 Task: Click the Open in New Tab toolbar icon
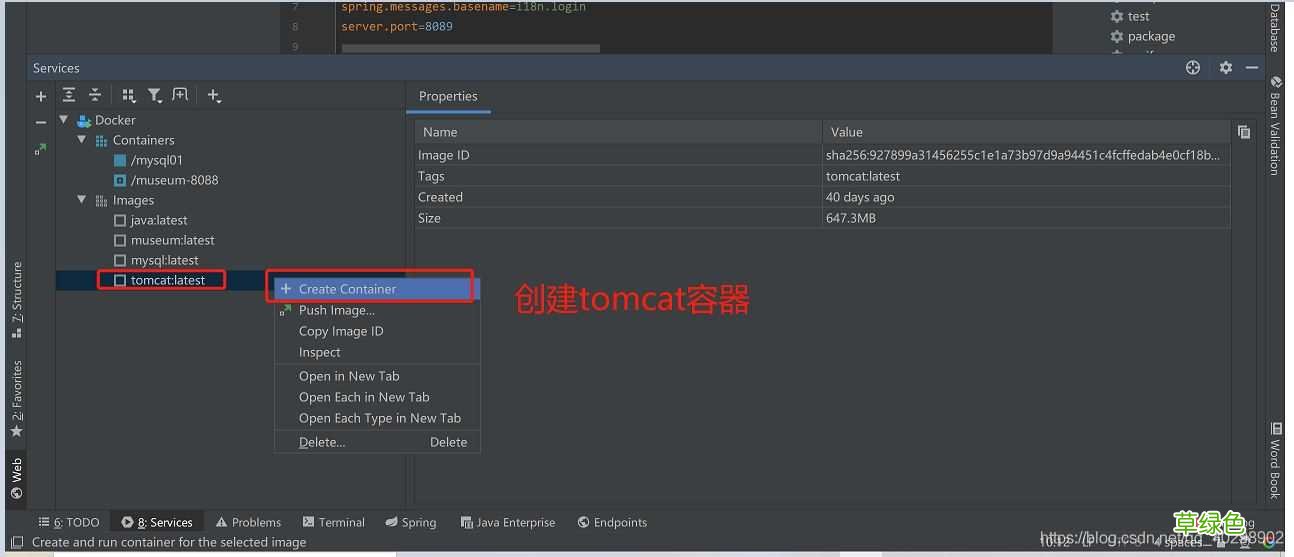click(x=180, y=95)
